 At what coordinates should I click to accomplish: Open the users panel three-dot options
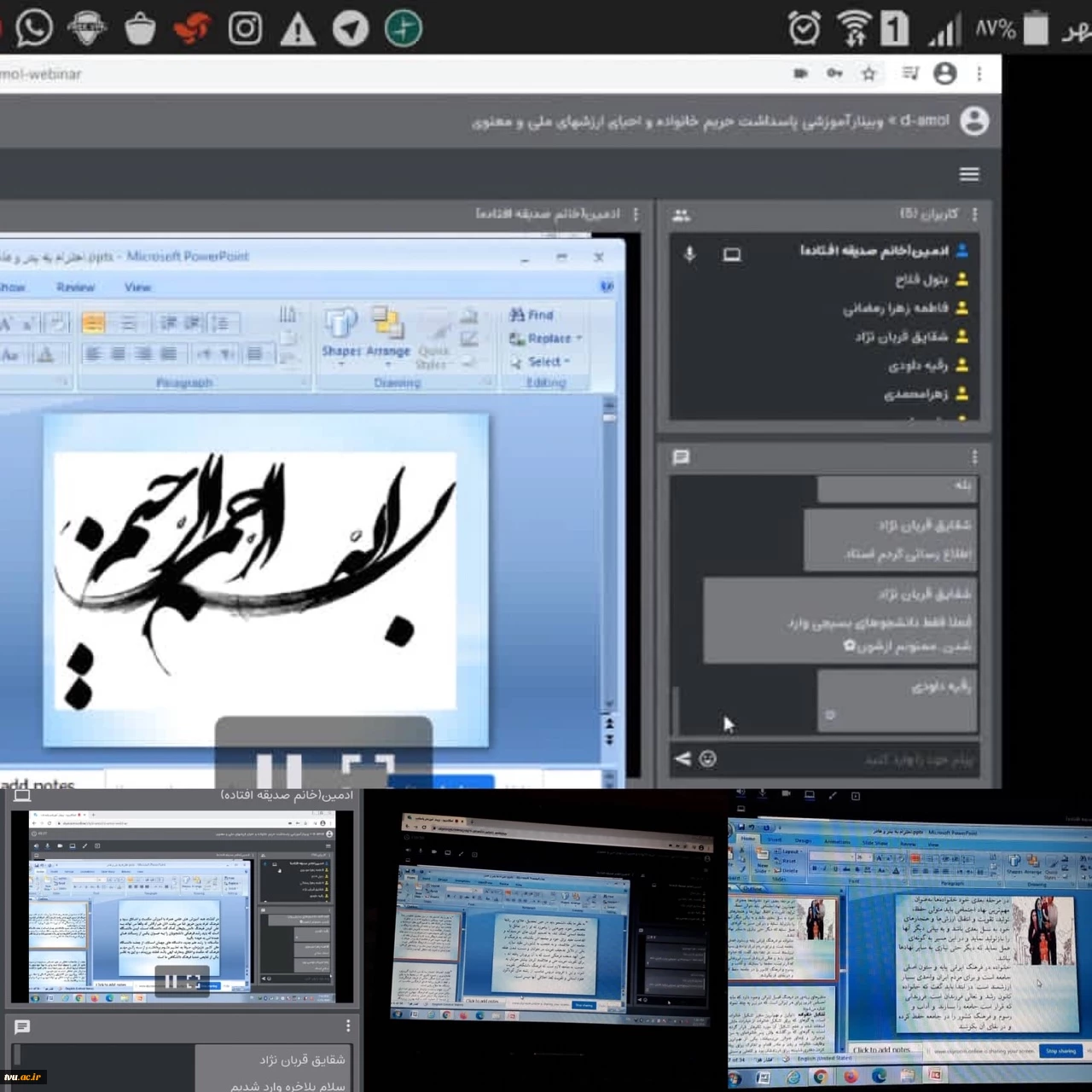(x=974, y=214)
